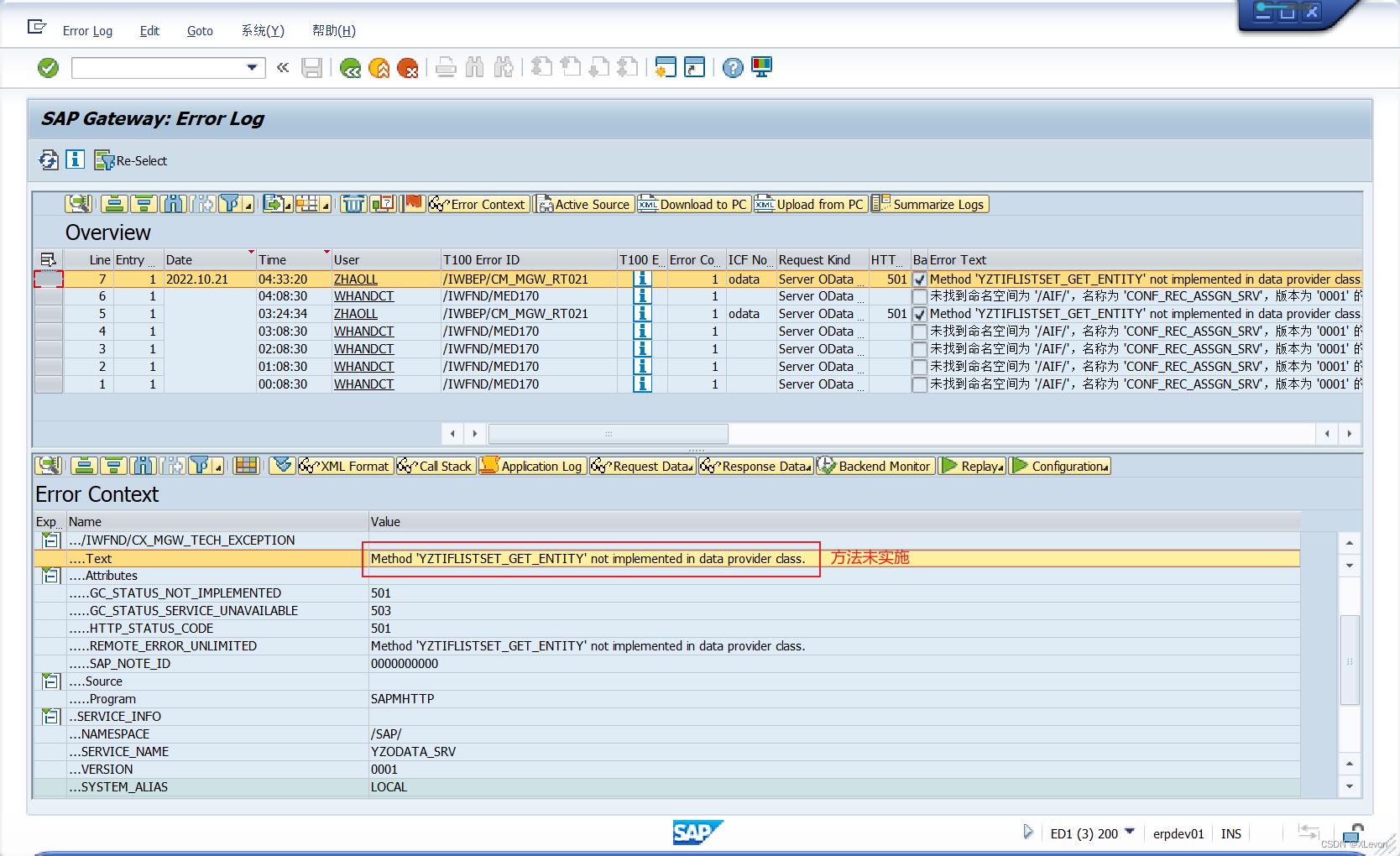Click the Refresh icon under the title
The image size is (1400, 856).
coord(49,159)
